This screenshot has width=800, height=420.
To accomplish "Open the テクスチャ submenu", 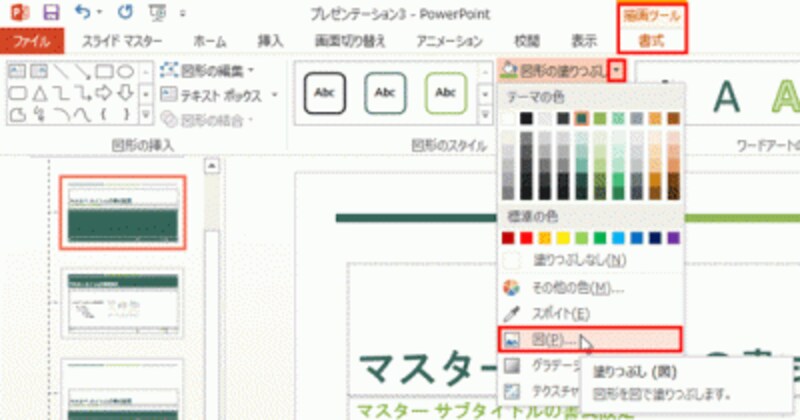I will click(540, 391).
